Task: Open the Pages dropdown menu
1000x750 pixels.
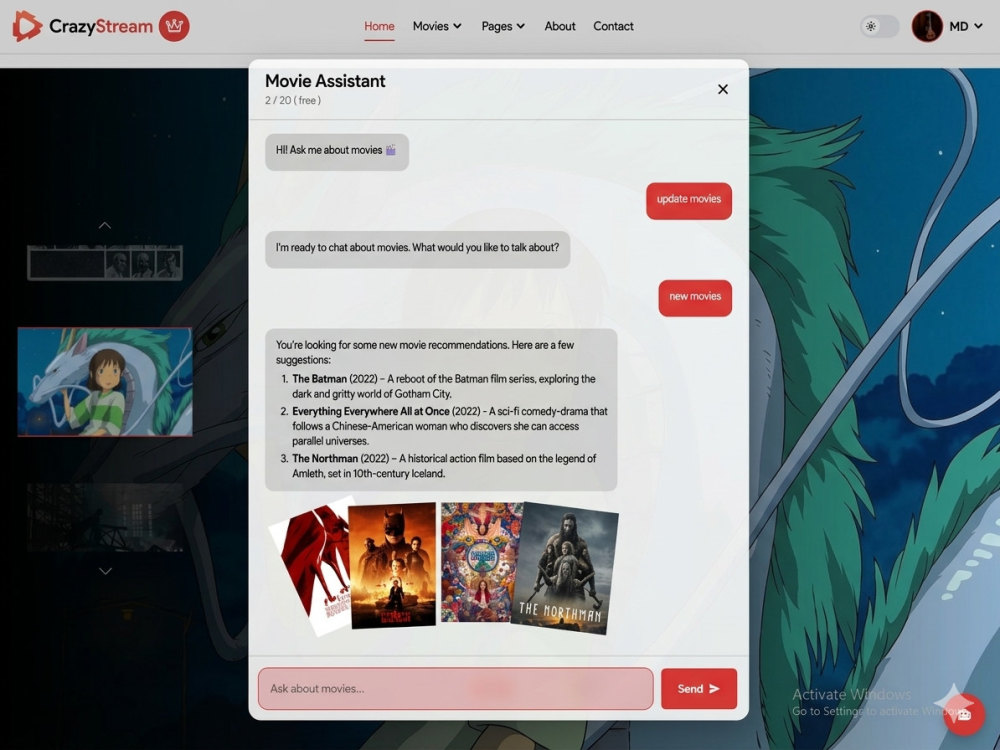Action: 503,26
